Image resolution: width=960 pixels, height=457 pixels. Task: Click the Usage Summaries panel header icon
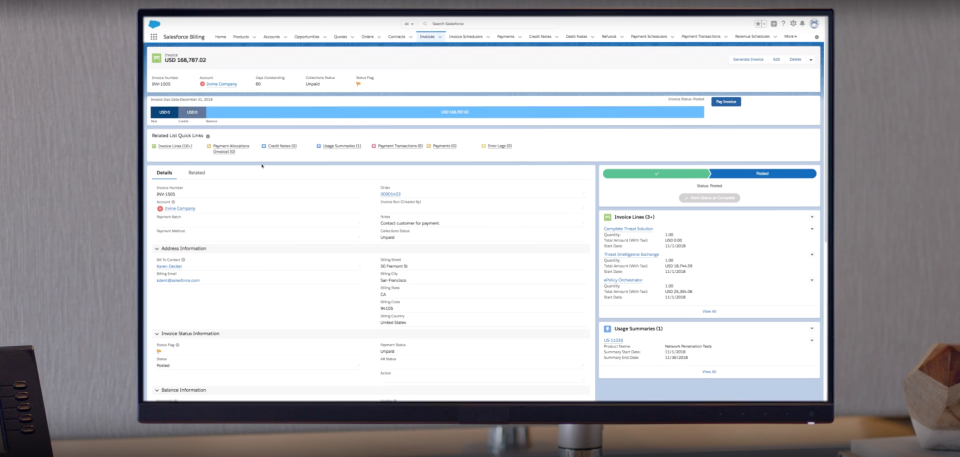[x=606, y=328]
